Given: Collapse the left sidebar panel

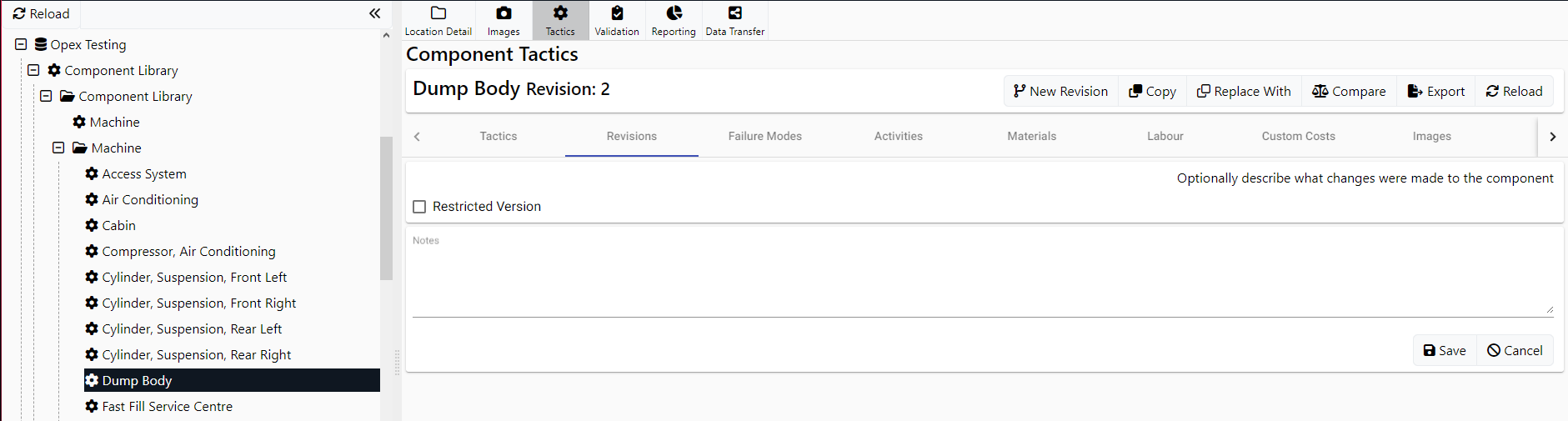Looking at the screenshot, I should point(374,13).
